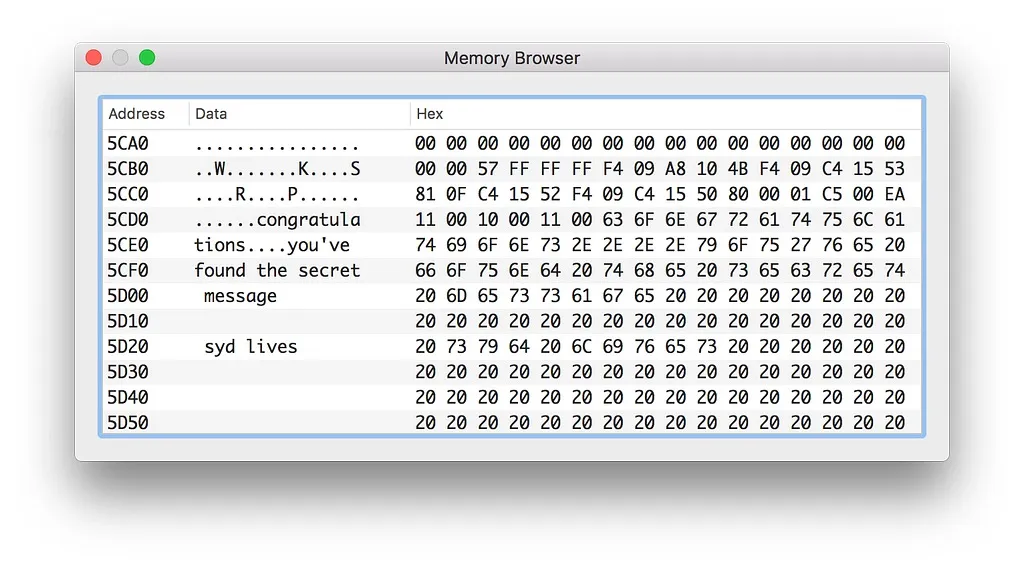Click data text 'tions....you've'

(272, 245)
